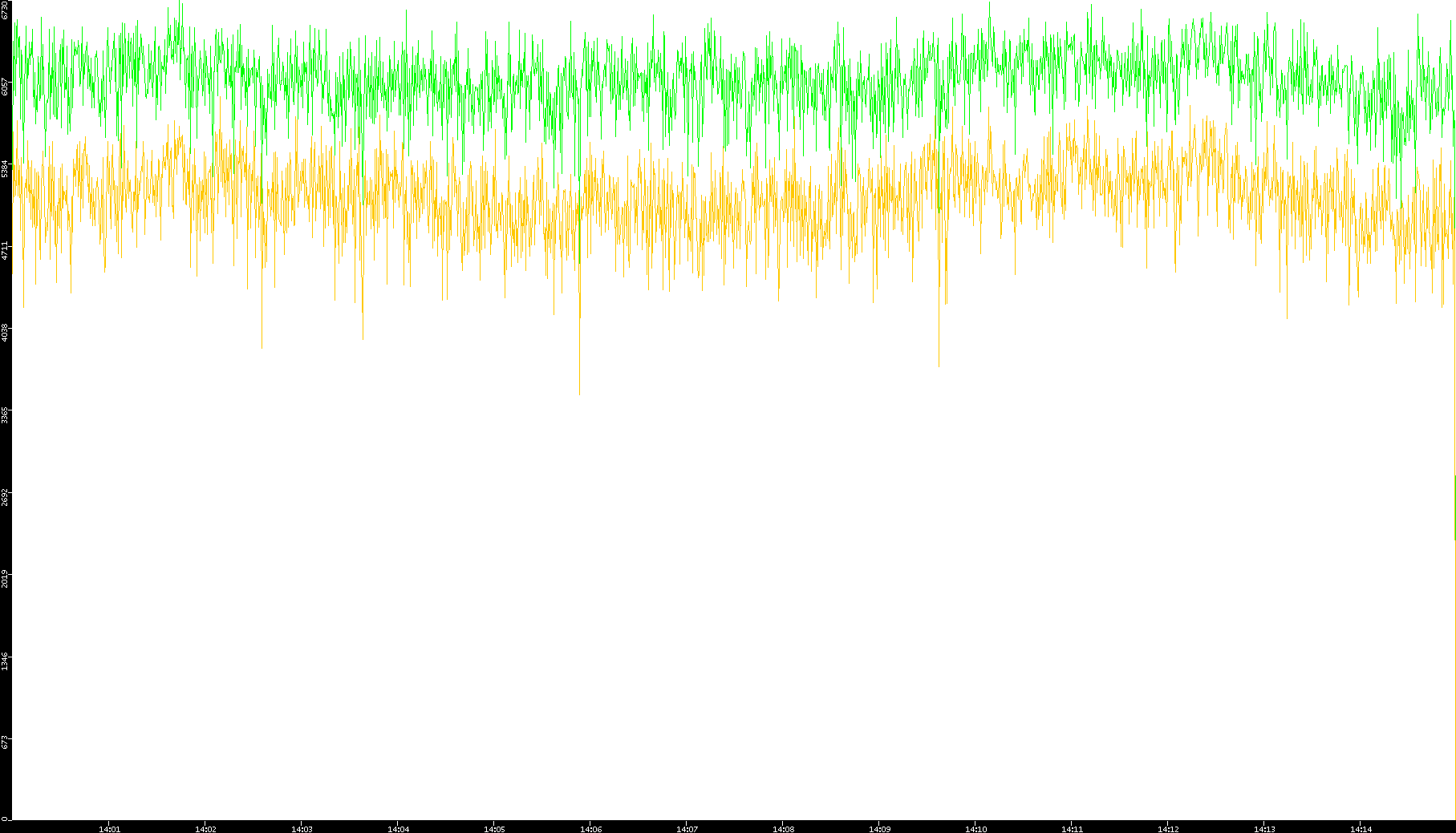Select the 6057 value axis label
This screenshot has height=833, width=1456.
[5, 87]
